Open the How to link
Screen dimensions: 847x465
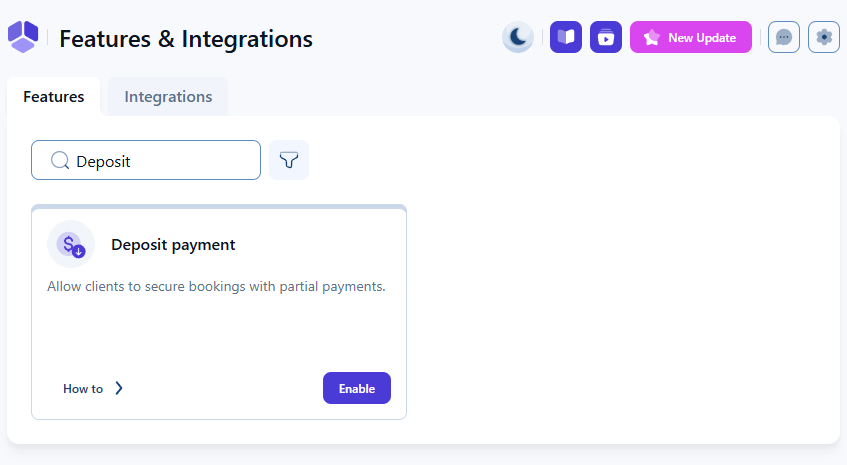tap(83, 389)
